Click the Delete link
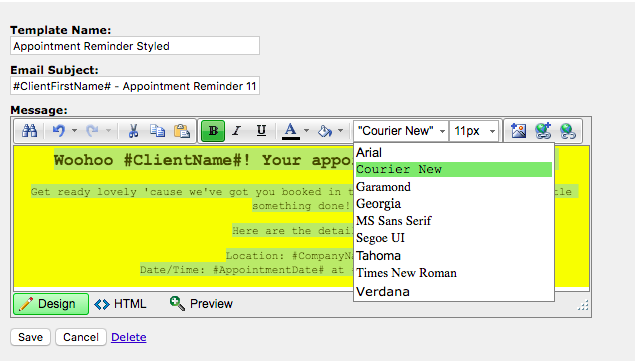Image resolution: width=635 pixels, height=361 pixels. pyautogui.click(x=129, y=337)
